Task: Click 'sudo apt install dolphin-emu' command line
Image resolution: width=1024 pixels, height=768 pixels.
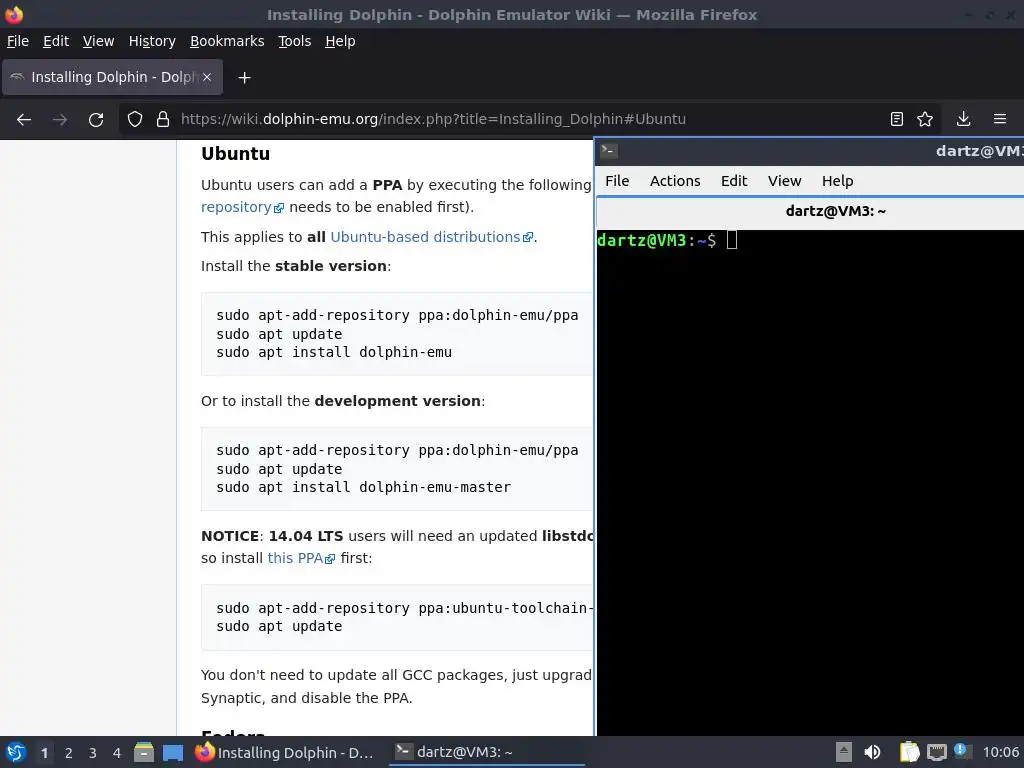Action: pyautogui.click(x=334, y=353)
